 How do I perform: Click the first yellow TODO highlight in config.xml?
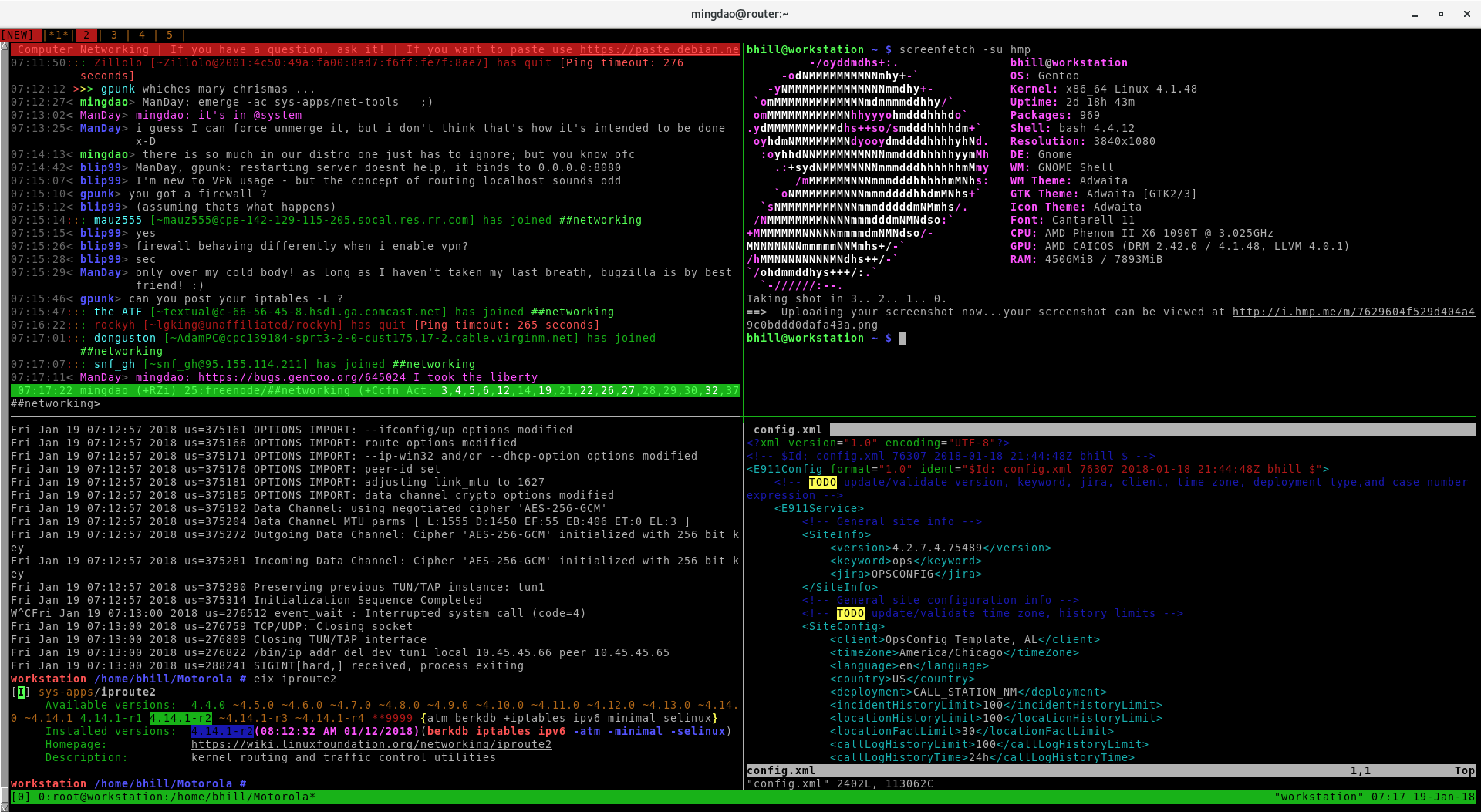(822, 482)
